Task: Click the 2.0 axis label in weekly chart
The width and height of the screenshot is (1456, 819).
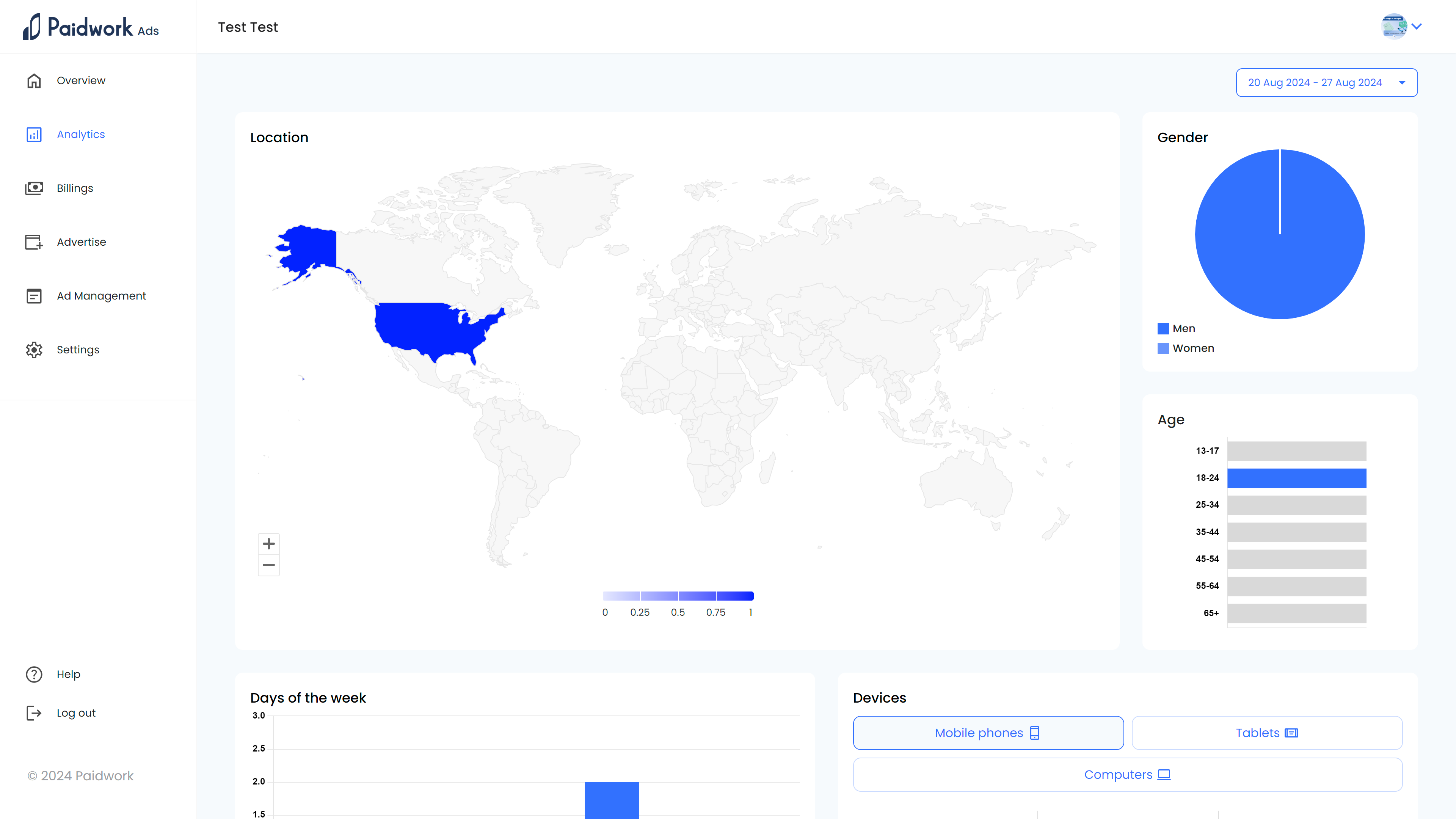Action: click(258, 782)
